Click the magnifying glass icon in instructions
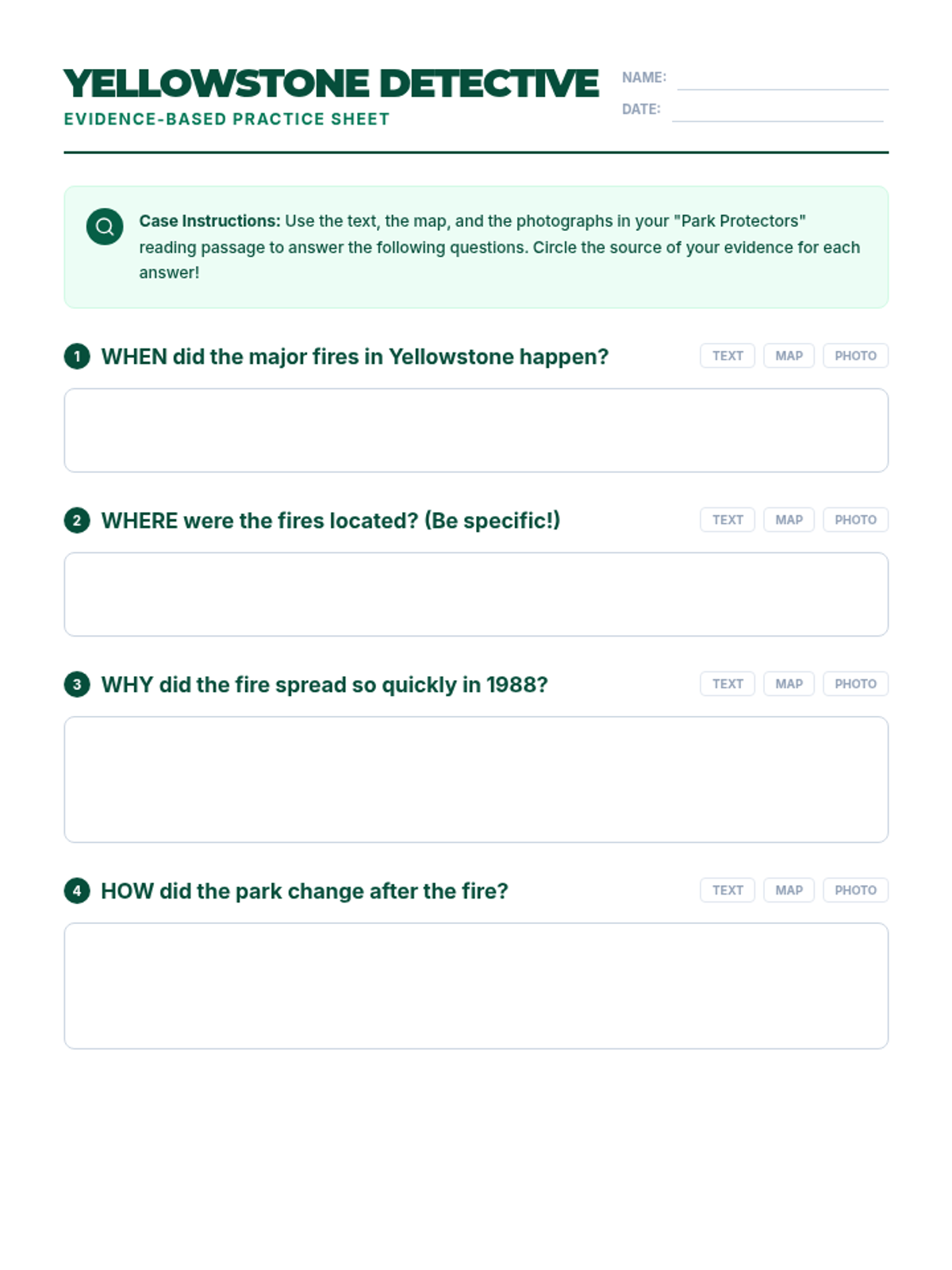This screenshot has height=1270, width=952. 105,227
